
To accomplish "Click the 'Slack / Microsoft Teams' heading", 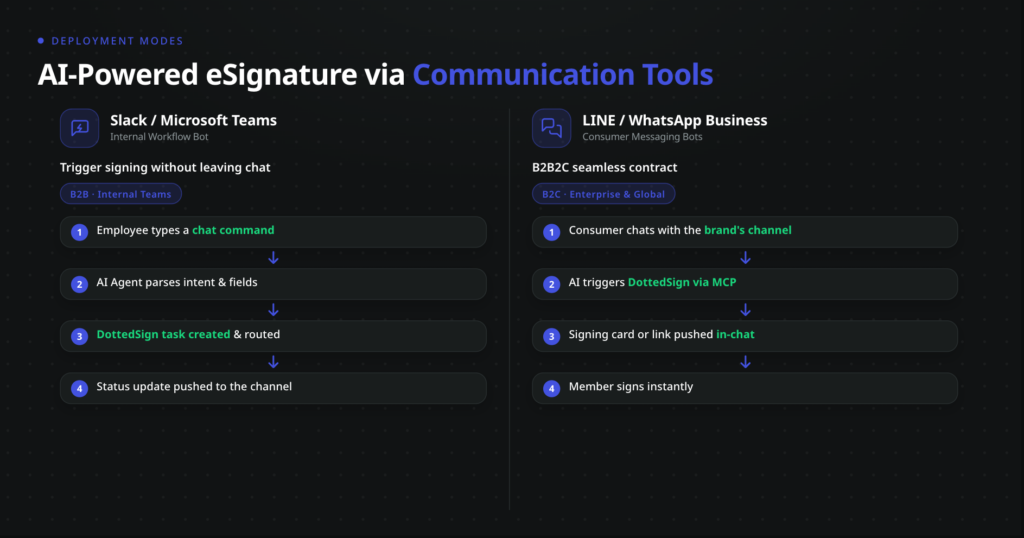I will click(x=193, y=120).
